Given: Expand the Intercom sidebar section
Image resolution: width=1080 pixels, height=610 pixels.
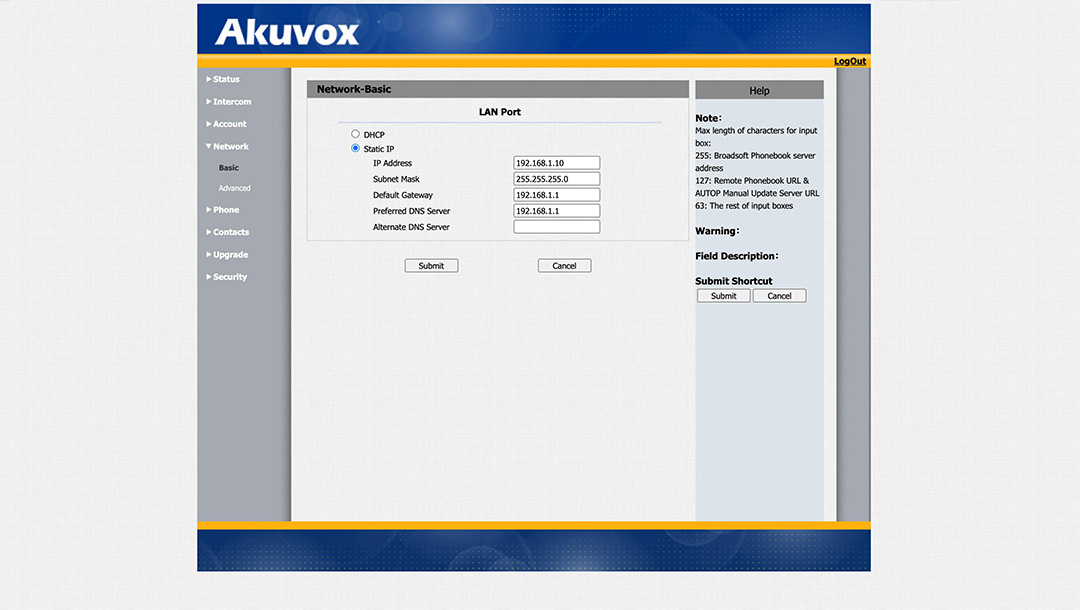Looking at the screenshot, I should tap(231, 102).
